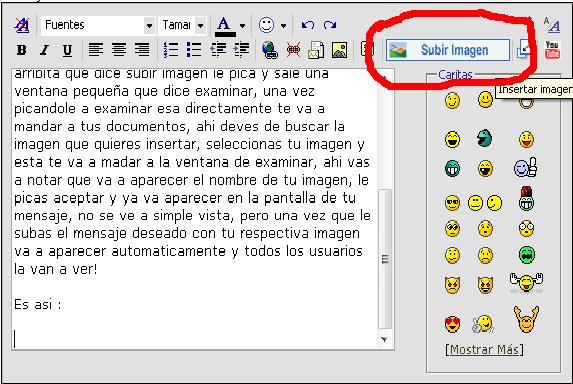Insert a hyperlink with globe icon
The image size is (573, 384).
click(270, 50)
